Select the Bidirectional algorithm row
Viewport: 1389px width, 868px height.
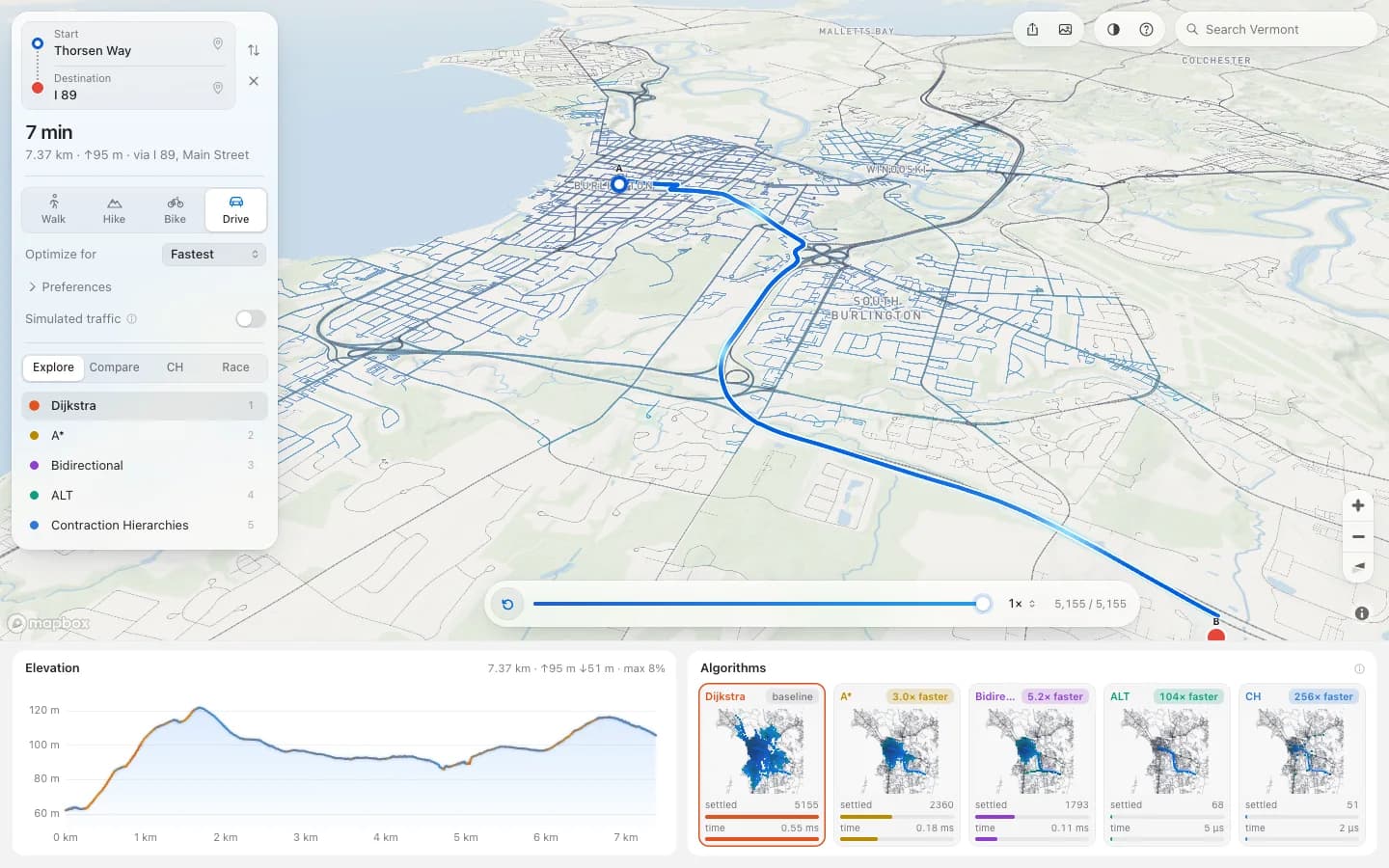tap(145, 466)
